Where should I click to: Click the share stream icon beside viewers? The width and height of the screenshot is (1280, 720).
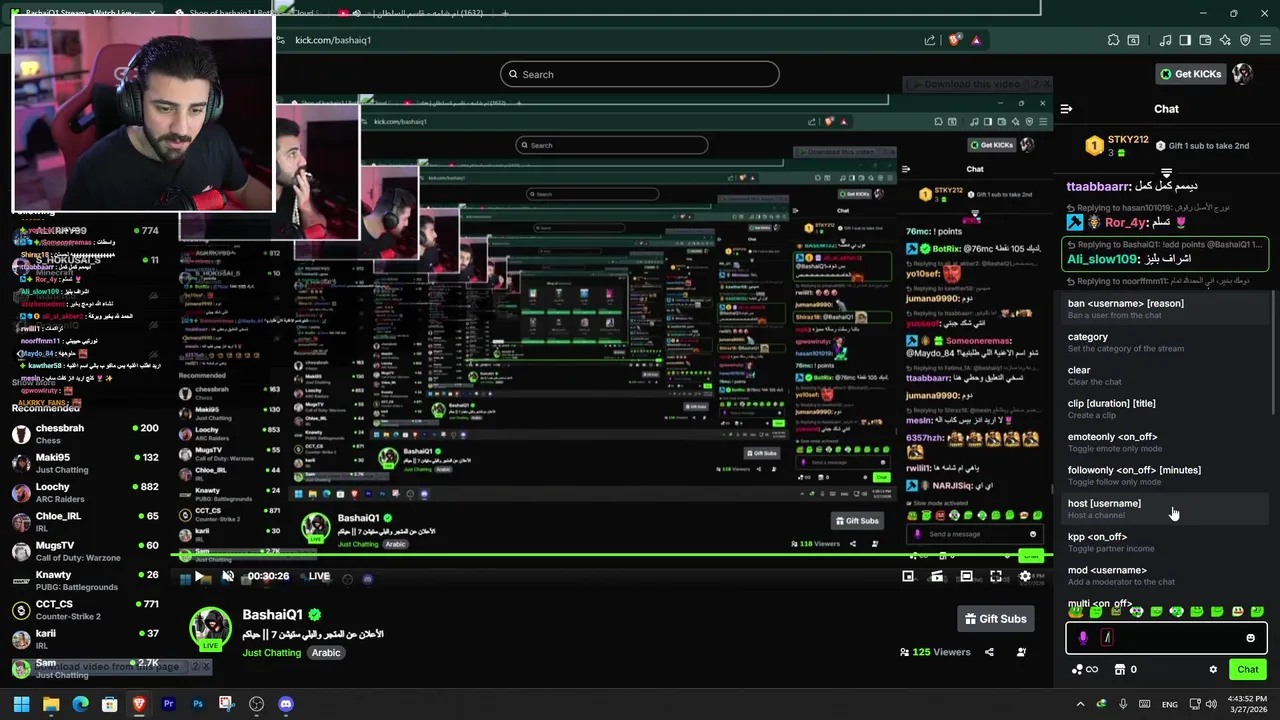point(989,652)
